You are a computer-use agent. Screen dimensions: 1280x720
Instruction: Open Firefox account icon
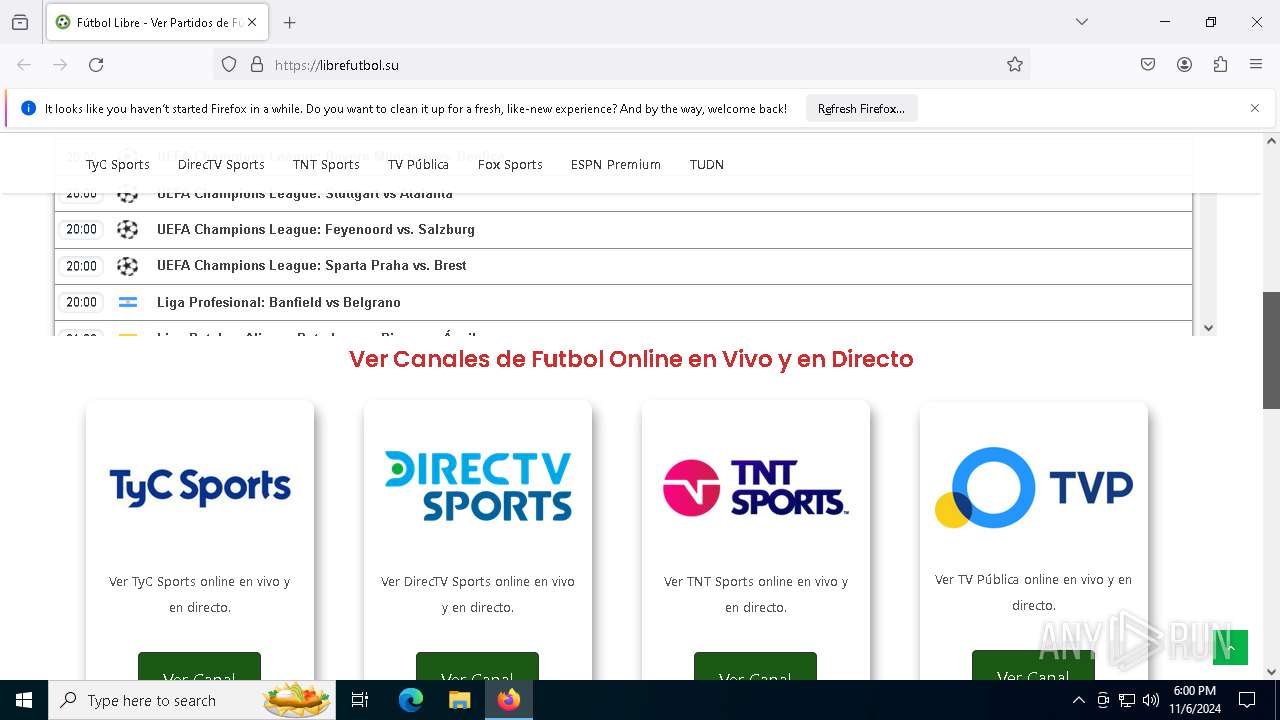click(1184, 64)
